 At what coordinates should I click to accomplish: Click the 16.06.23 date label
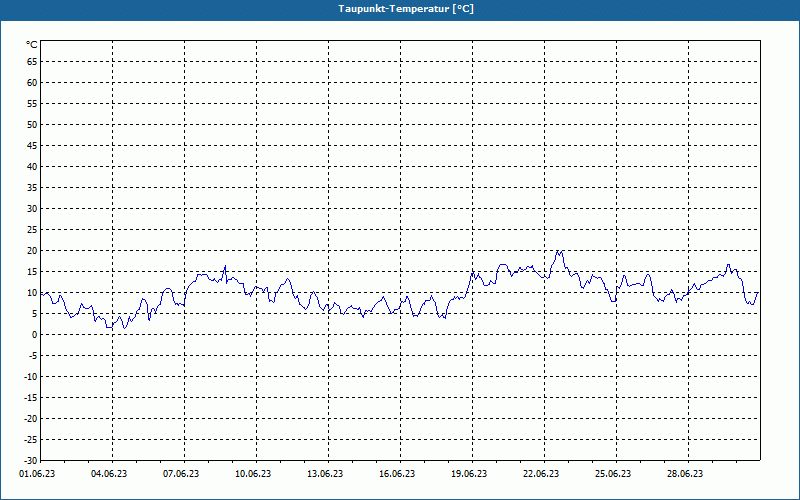coord(397,474)
